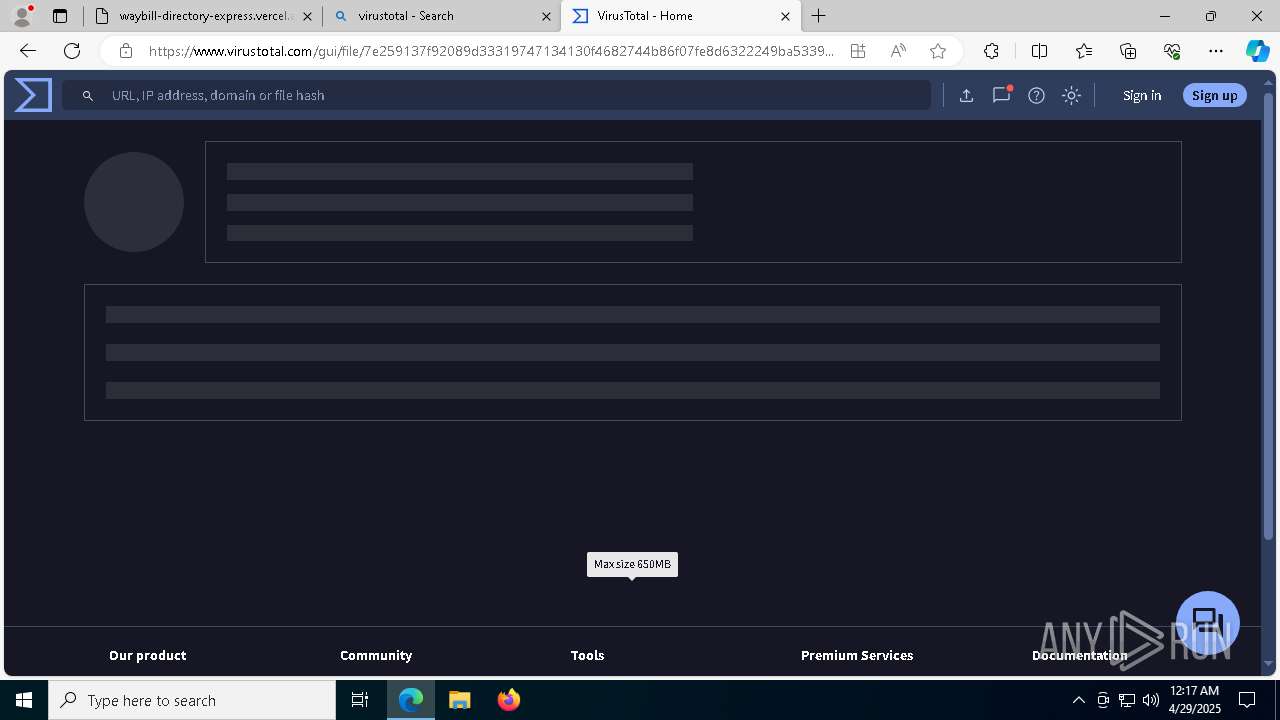Click the Community footer heading
Screen dimensions: 1280x720
[x=376, y=655]
